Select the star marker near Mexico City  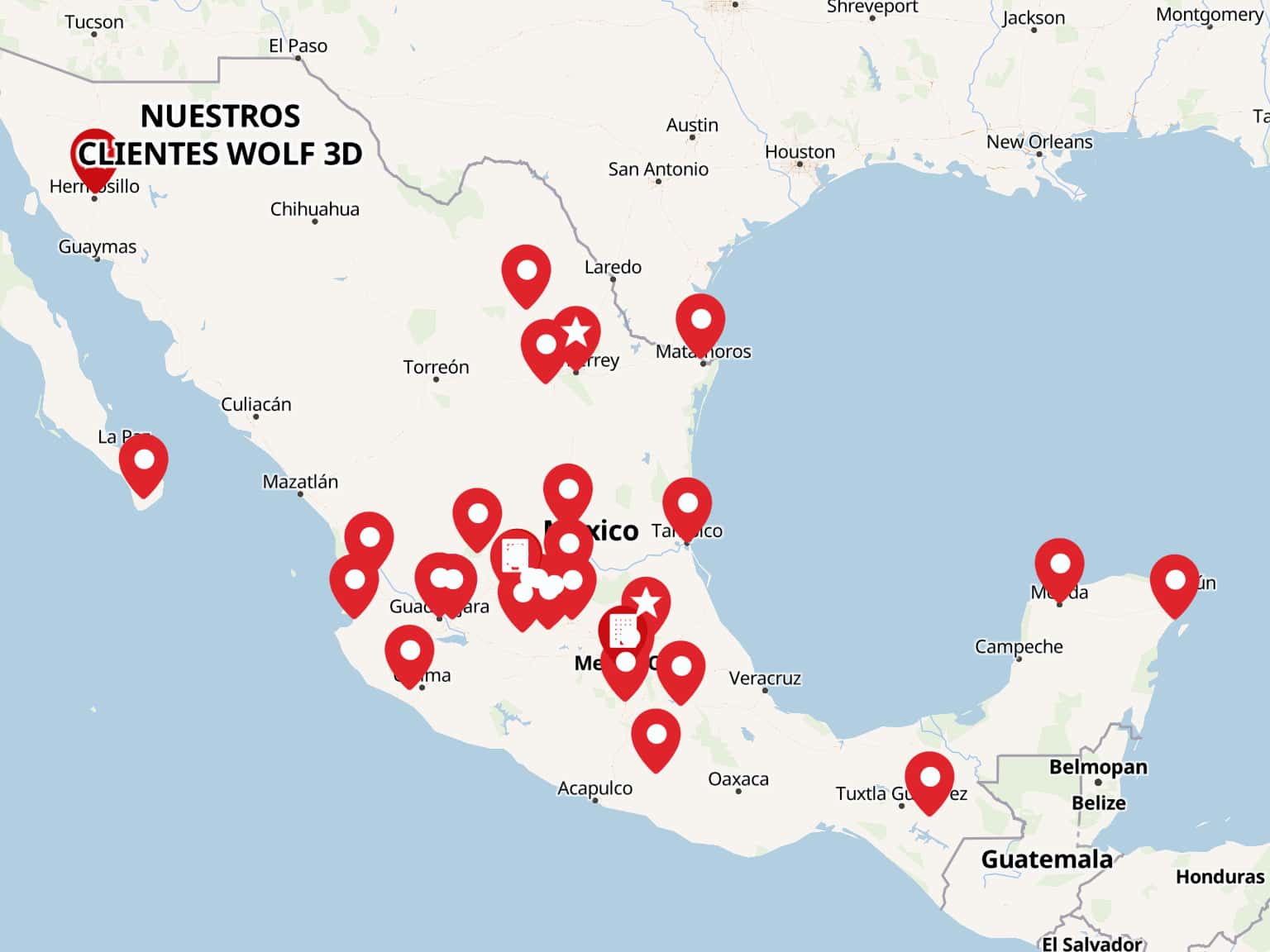[646, 603]
